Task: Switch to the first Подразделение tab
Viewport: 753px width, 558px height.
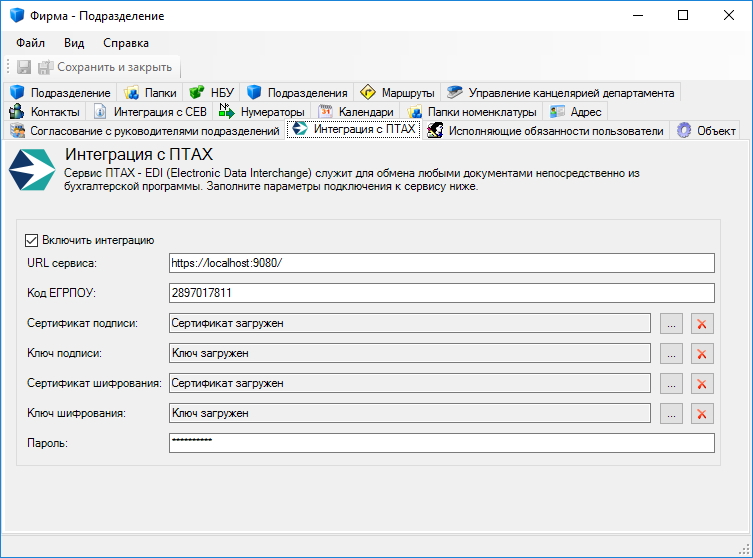Action: coord(60,92)
